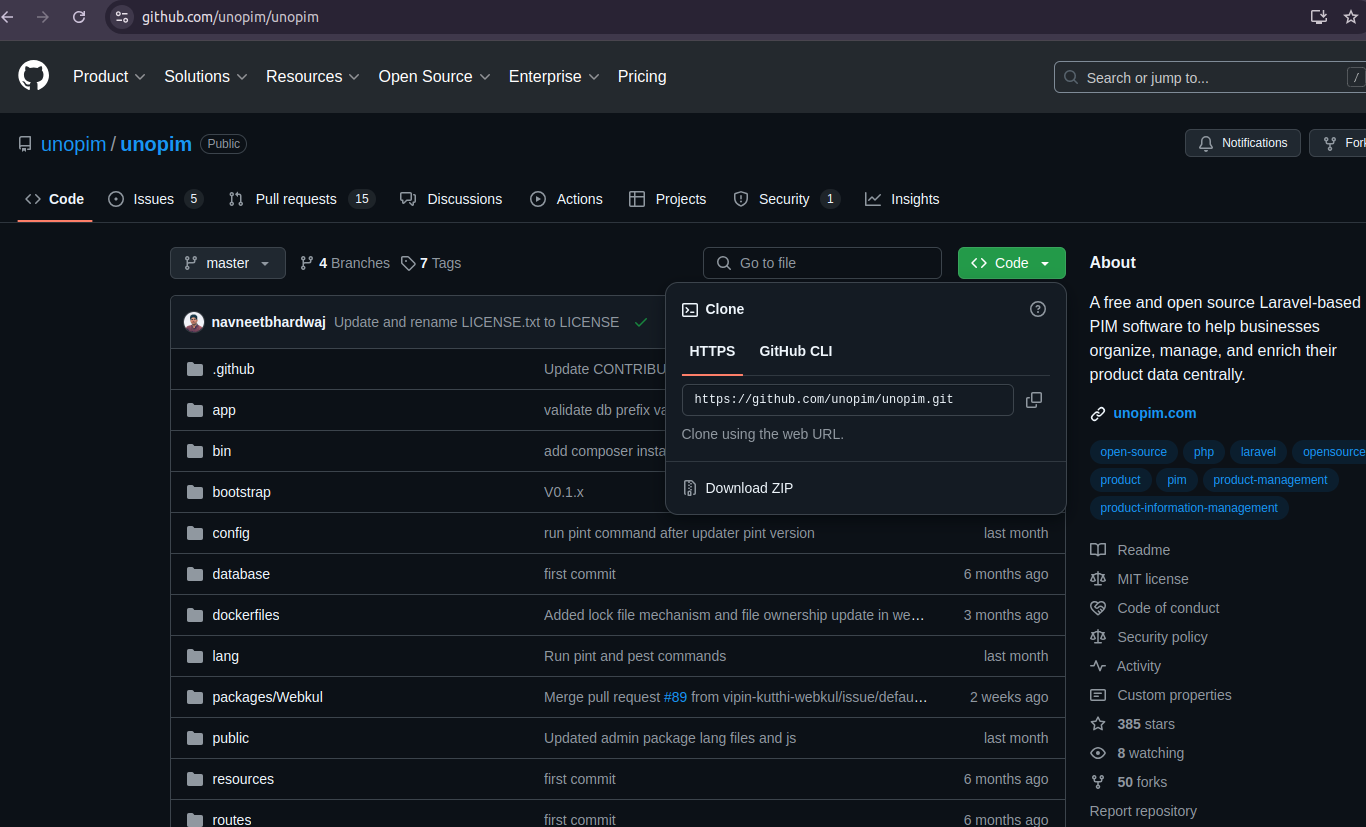Image resolution: width=1366 pixels, height=827 pixels.
Task: Click the fork icon beside 50 forks
Action: (1098, 782)
